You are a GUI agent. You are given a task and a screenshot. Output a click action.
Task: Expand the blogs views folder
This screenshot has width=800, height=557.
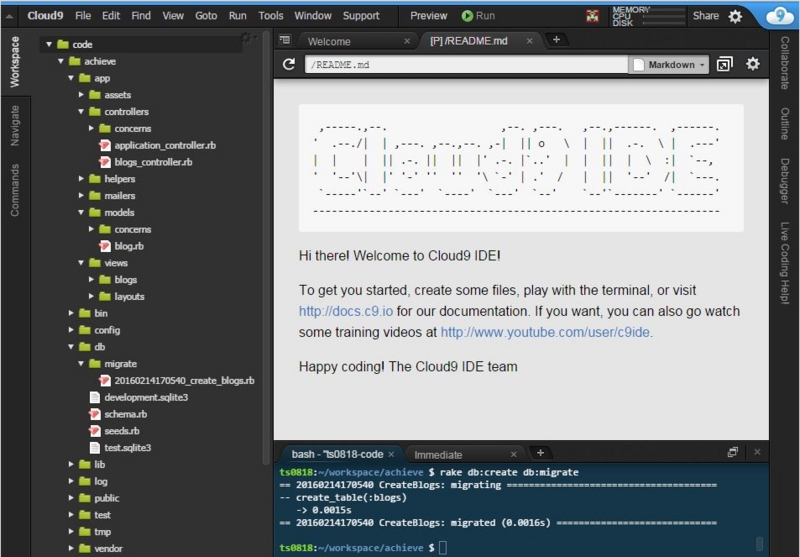click(91, 280)
